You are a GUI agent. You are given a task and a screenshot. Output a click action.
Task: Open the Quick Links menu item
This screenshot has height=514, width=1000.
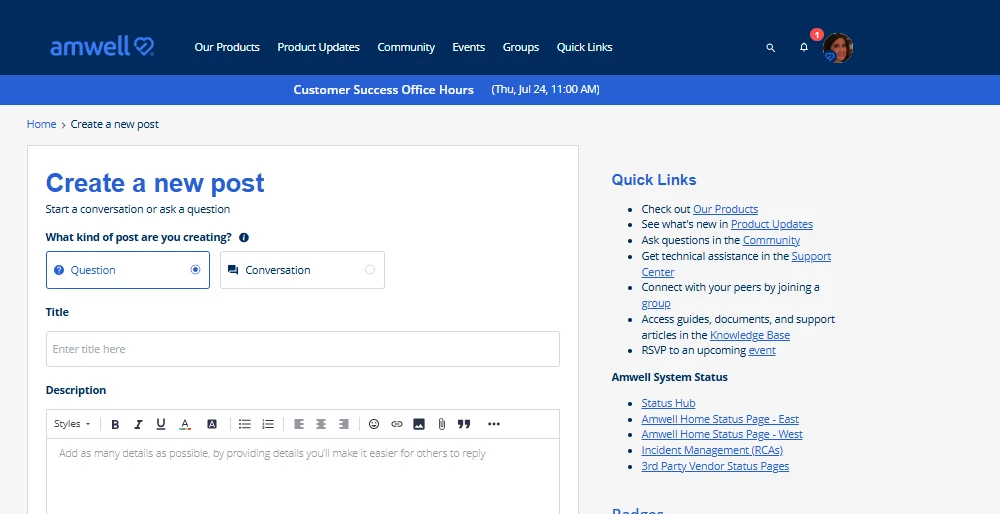pyautogui.click(x=584, y=47)
